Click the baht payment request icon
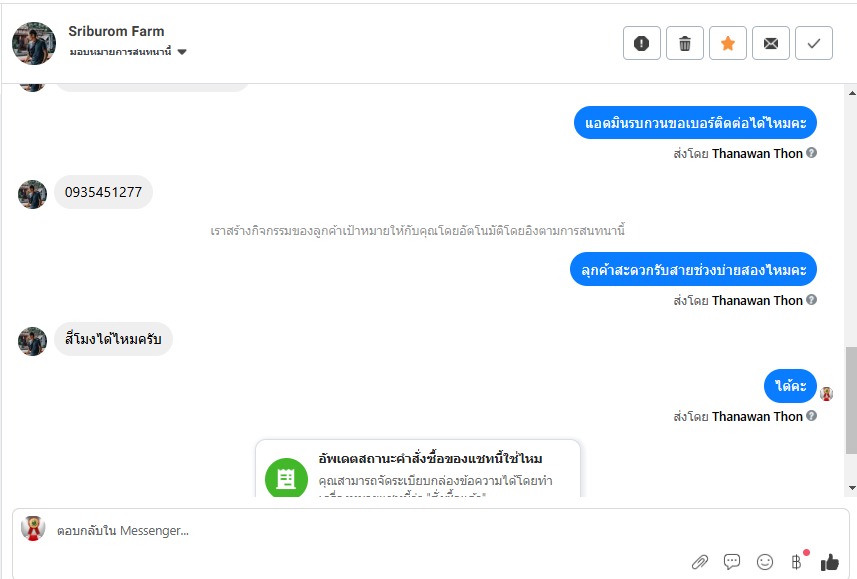 797,562
